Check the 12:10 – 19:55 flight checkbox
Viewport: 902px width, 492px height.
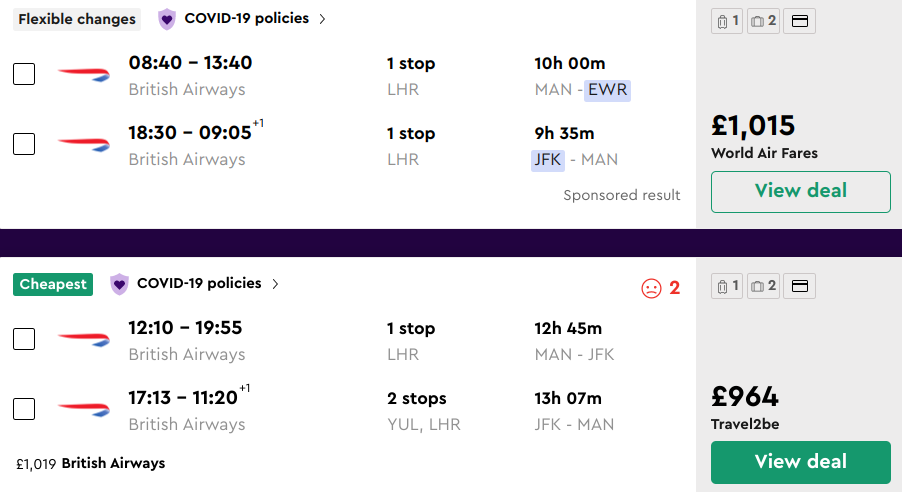24,339
